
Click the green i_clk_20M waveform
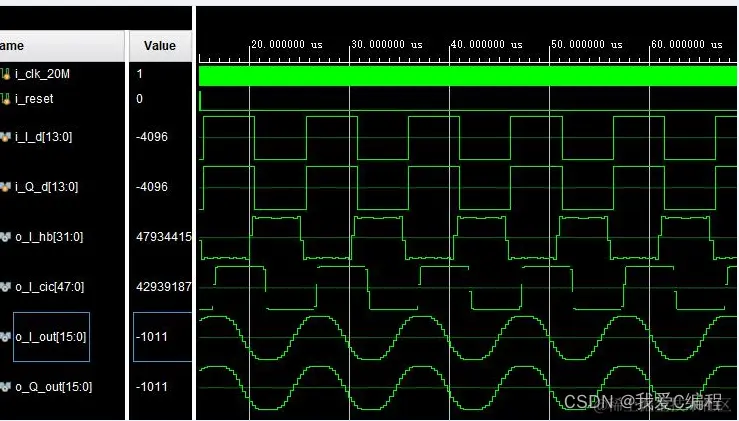[468, 76]
